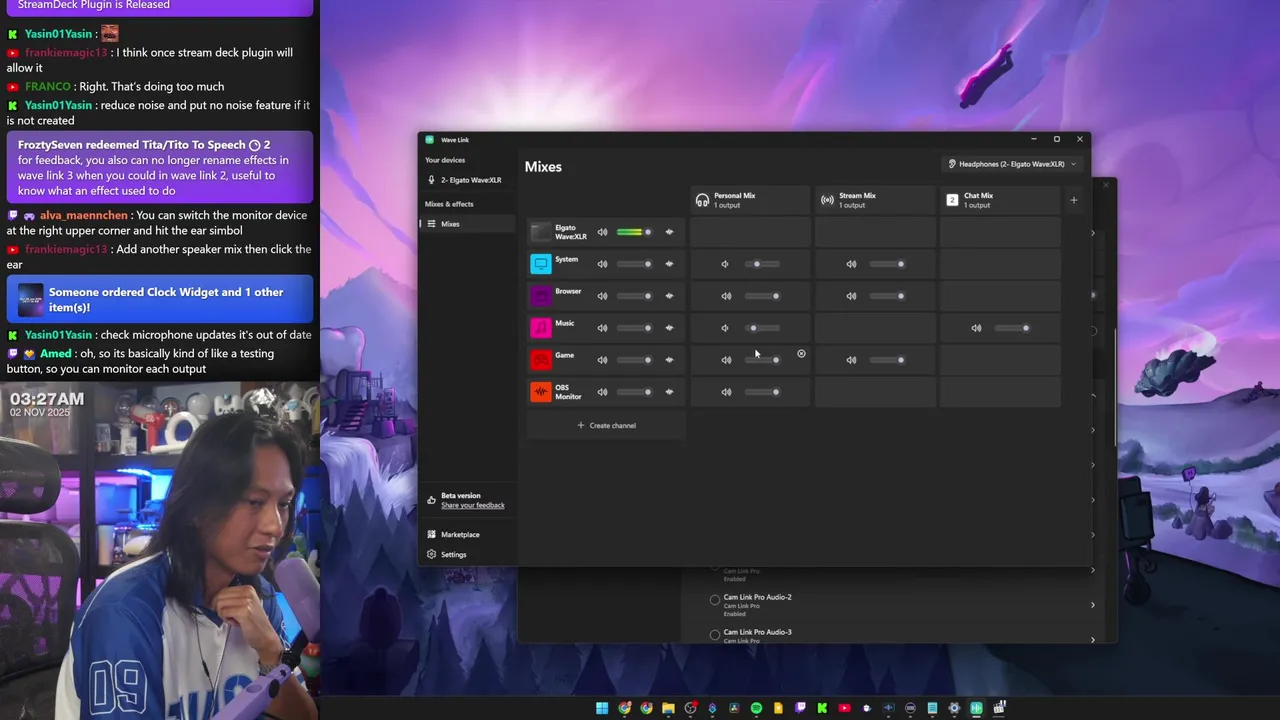Screen dimensions: 1280x720
Task: Mute the Elgato Wave:XLR channel
Action: (x=602, y=232)
